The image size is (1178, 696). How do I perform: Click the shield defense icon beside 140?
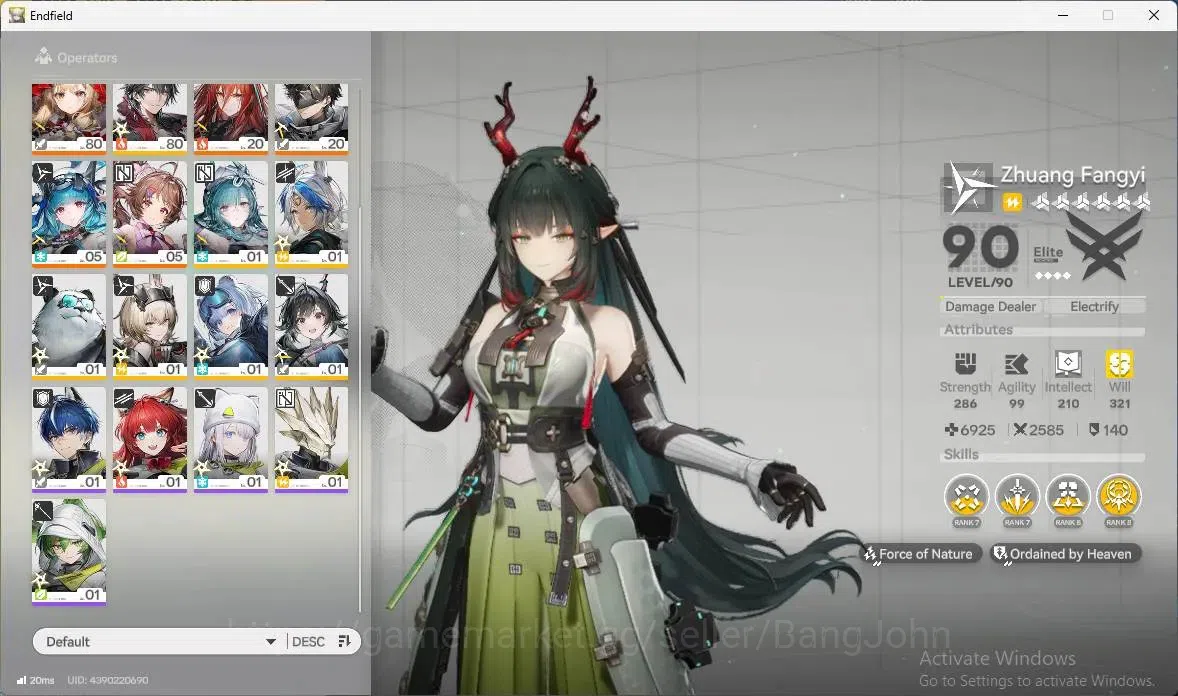pos(1094,430)
